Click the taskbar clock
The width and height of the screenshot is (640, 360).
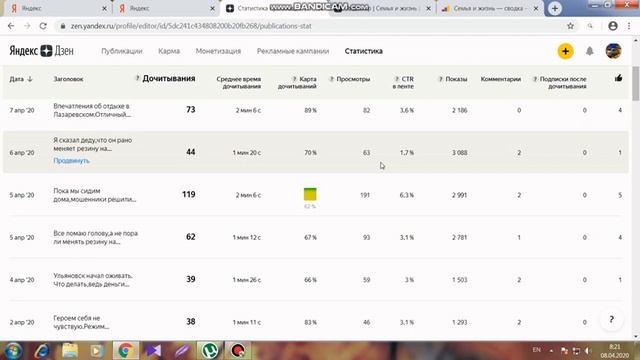click(614, 351)
